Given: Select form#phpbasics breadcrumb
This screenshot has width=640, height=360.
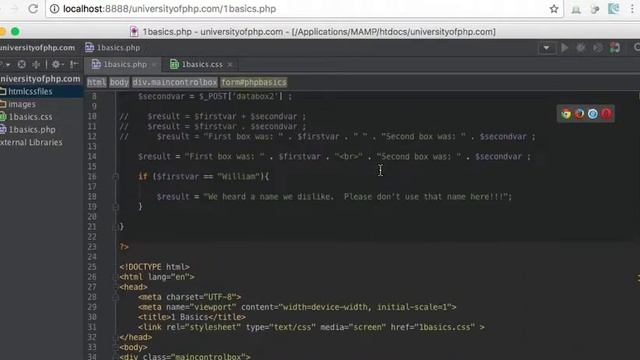Looking at the screenshot, I should coord(254,82).
